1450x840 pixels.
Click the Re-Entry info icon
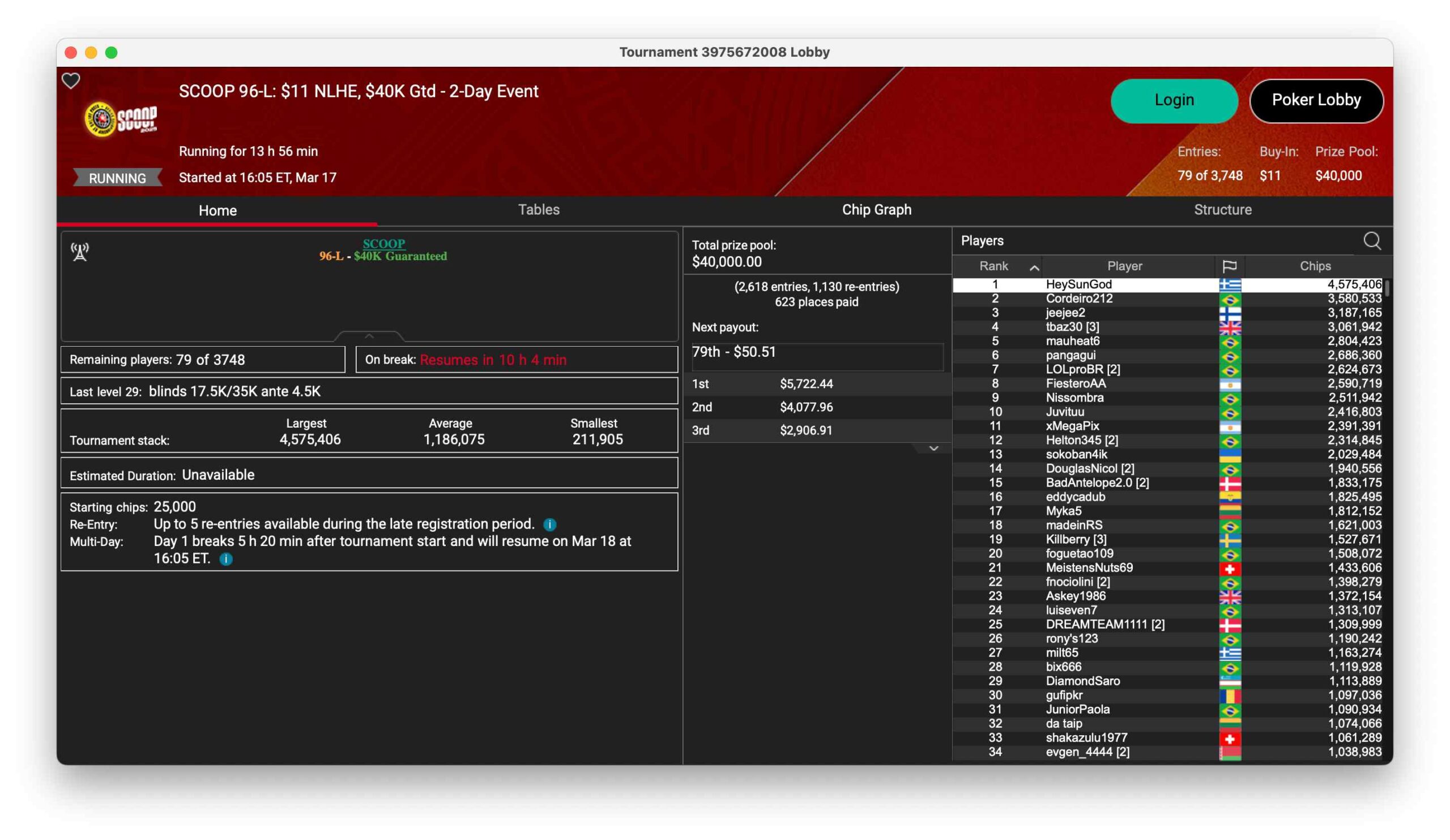tap(549, 524)
